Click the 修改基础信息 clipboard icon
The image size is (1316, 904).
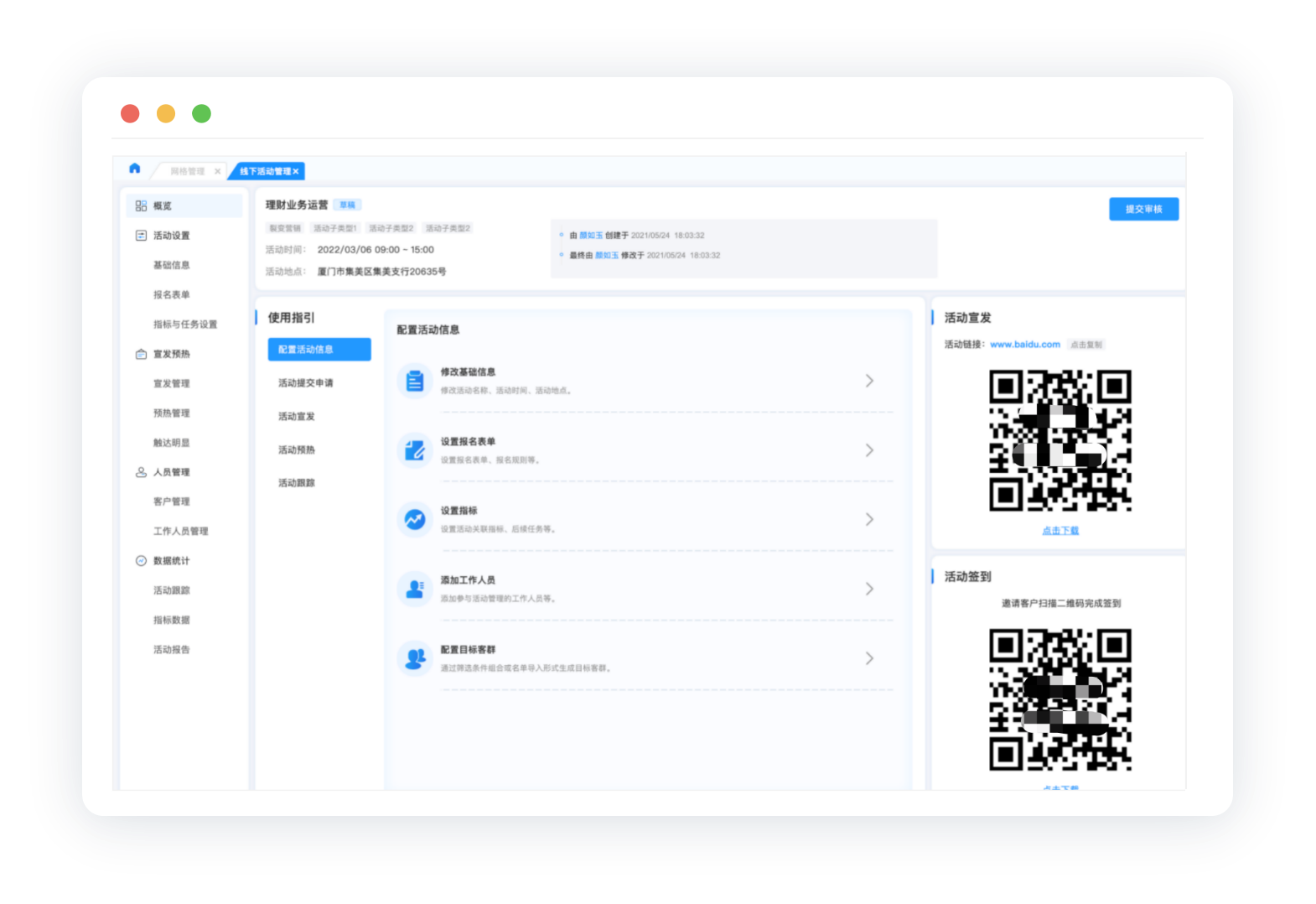414,381
